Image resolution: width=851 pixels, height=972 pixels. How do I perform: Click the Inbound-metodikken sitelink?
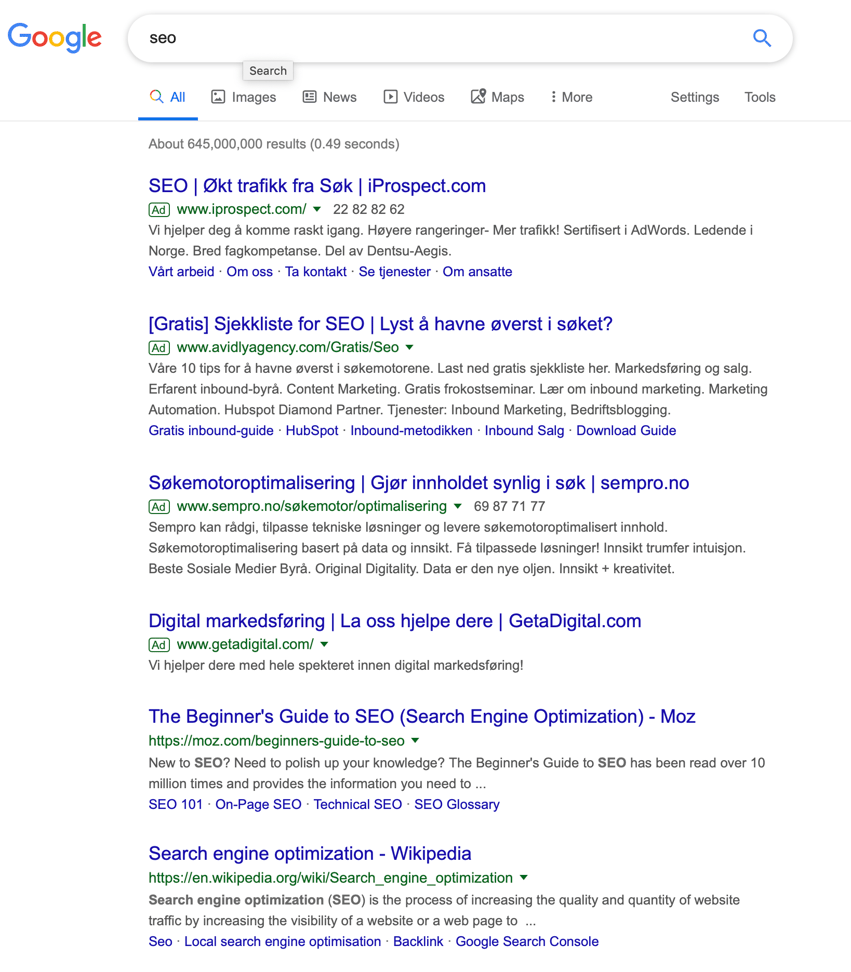(x=411, y=431)
